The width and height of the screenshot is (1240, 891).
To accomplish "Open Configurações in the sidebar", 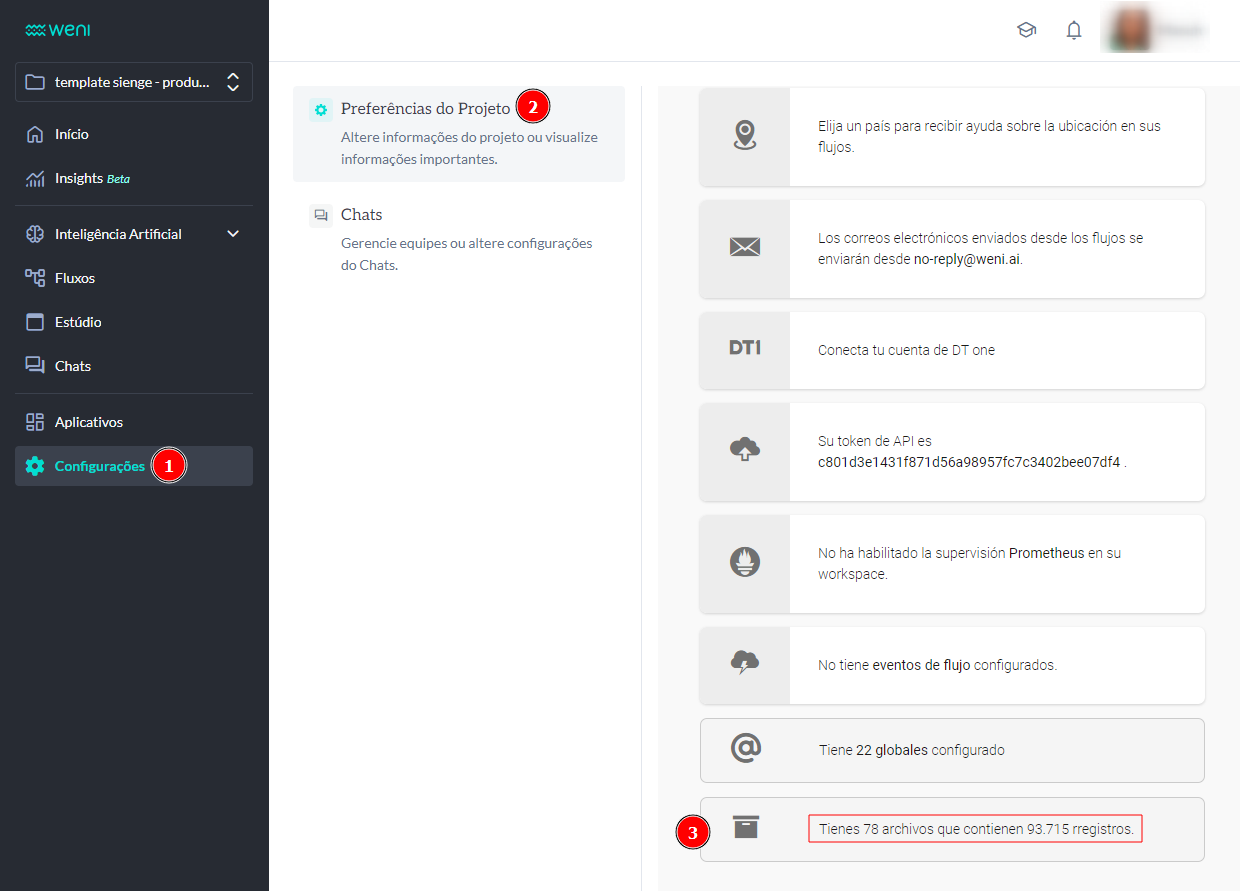I will (98, 465).
